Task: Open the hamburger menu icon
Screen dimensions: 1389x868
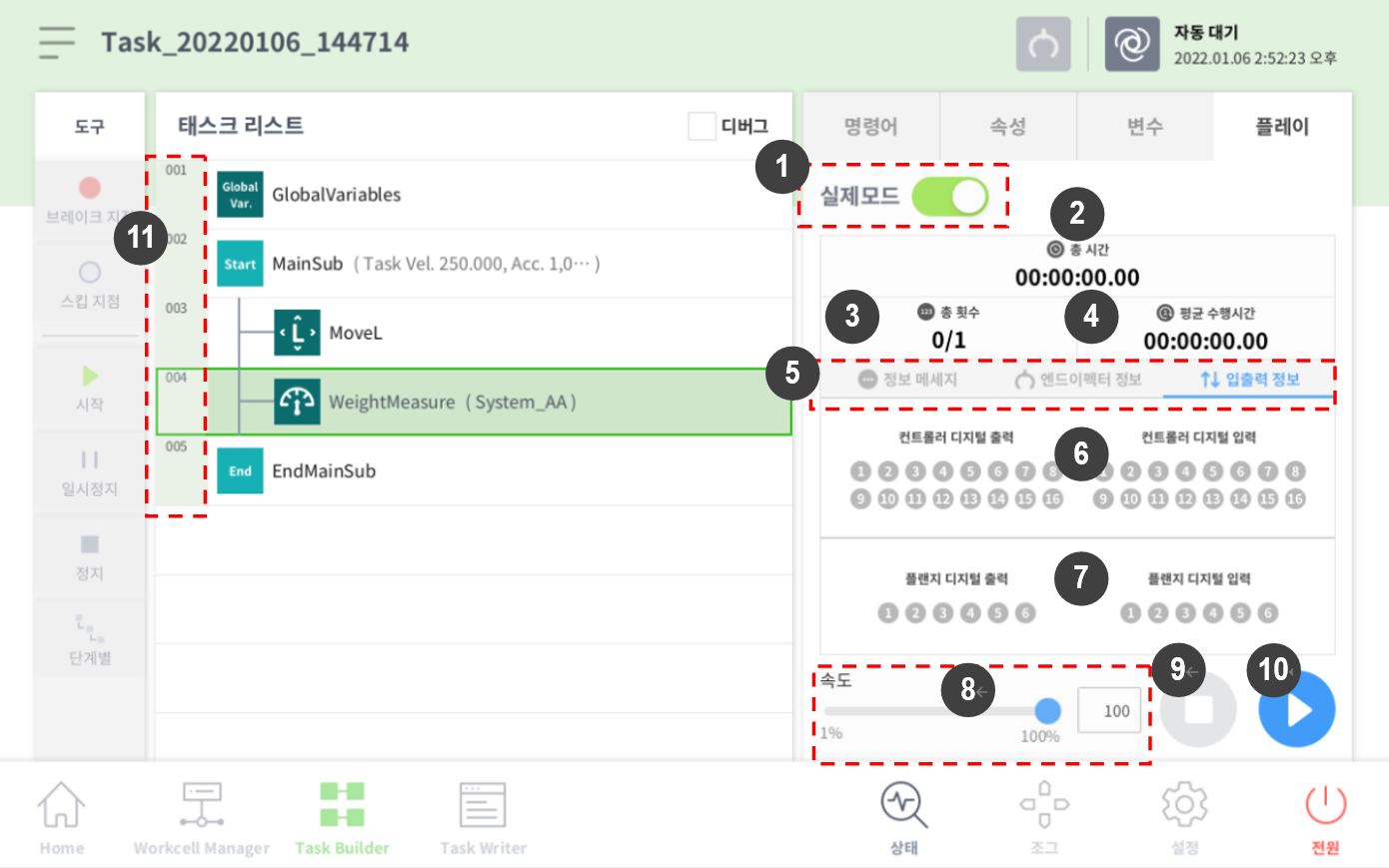Action: [x=57, y=42]
